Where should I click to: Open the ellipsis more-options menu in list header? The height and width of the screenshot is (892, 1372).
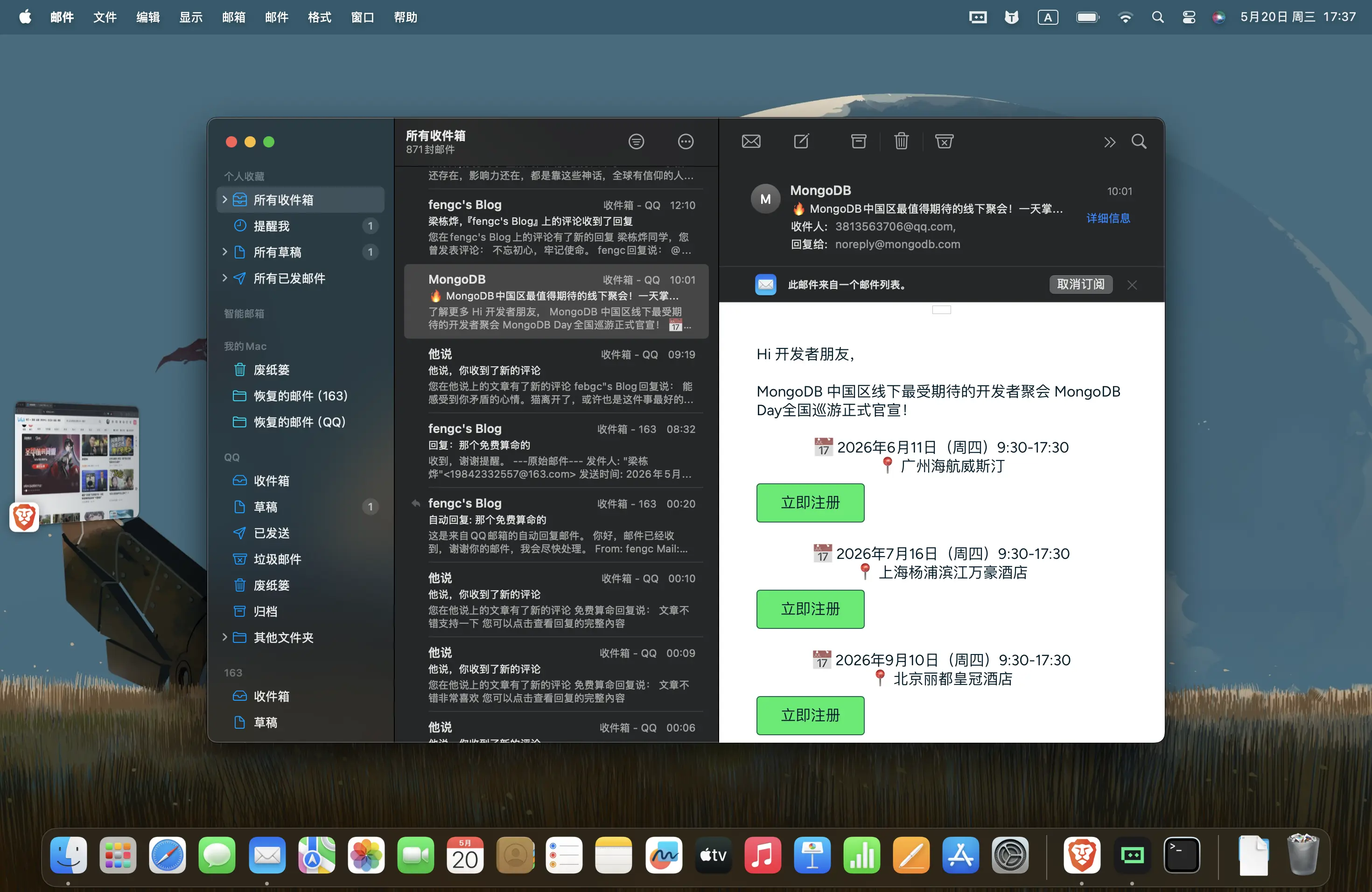(686, 141)
